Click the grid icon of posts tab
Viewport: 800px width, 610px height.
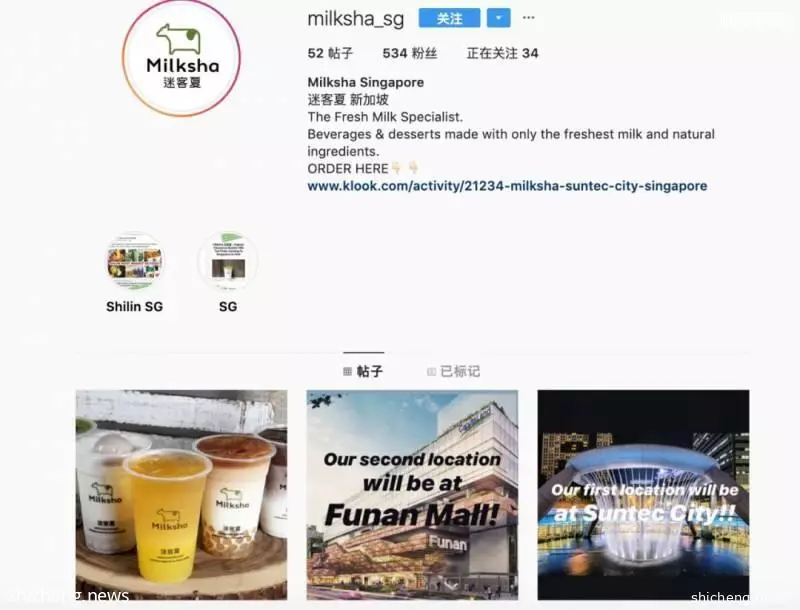pos(347,372)
